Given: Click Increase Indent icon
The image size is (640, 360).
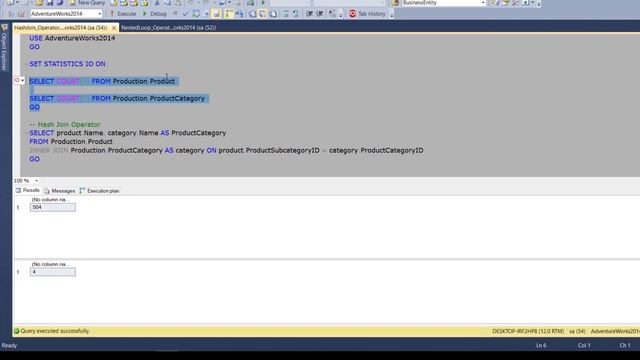Looking at the screenshot, I should pyautogui.click(x=320, y=13).
